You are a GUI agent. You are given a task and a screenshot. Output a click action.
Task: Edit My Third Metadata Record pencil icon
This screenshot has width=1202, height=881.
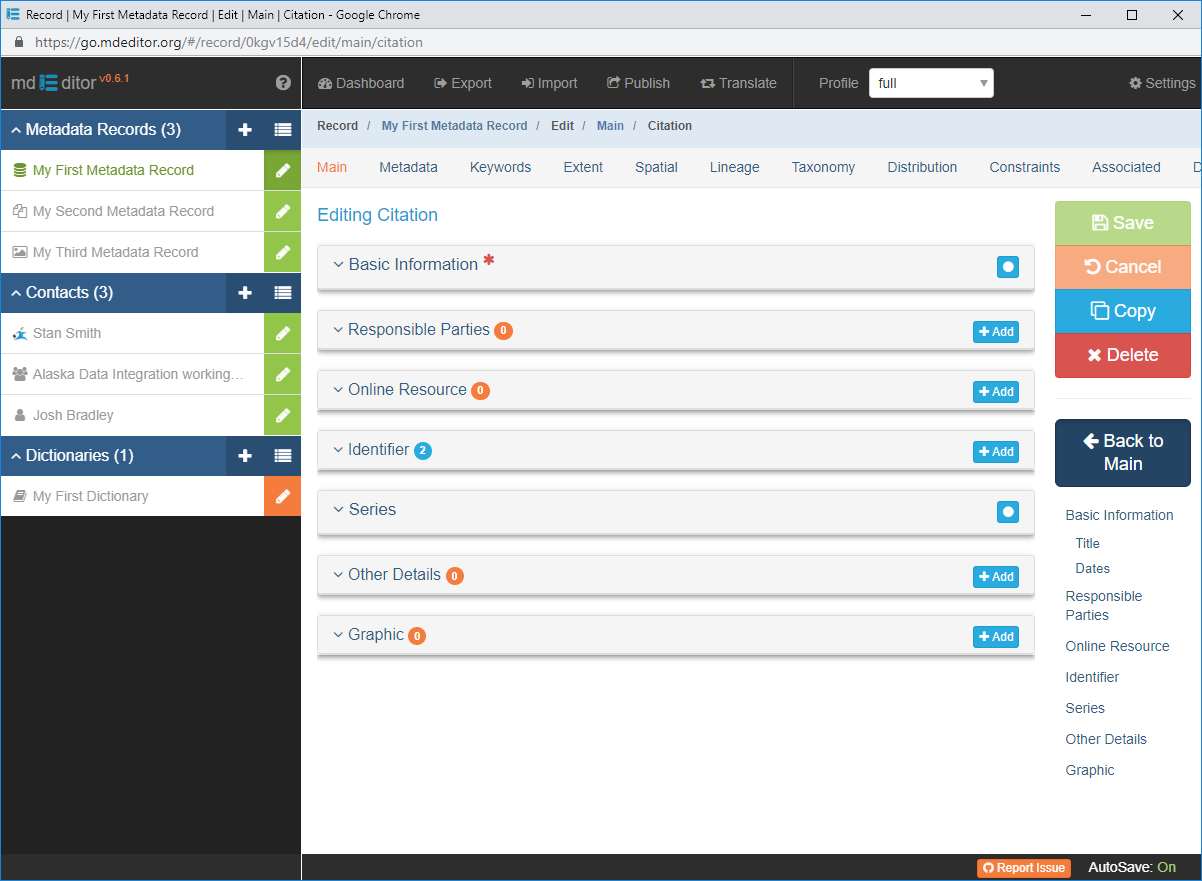(283, 252)
